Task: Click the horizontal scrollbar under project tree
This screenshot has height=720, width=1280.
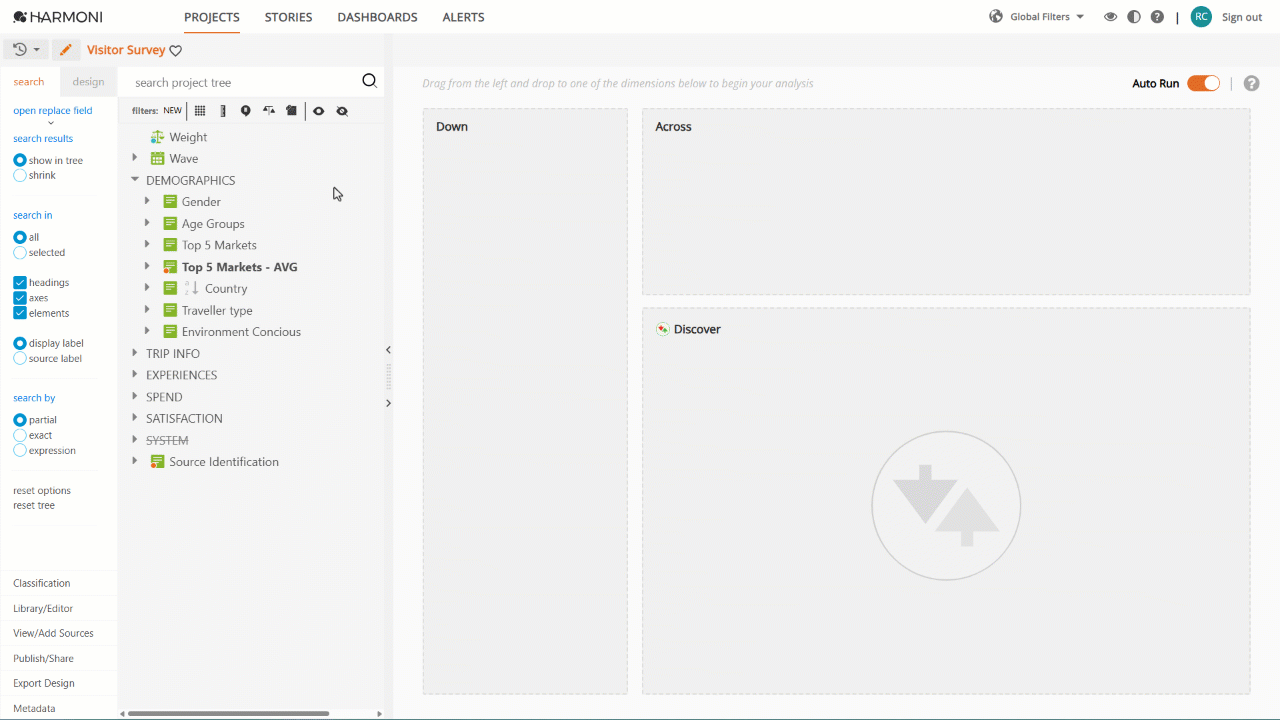Action: (228, 714)
